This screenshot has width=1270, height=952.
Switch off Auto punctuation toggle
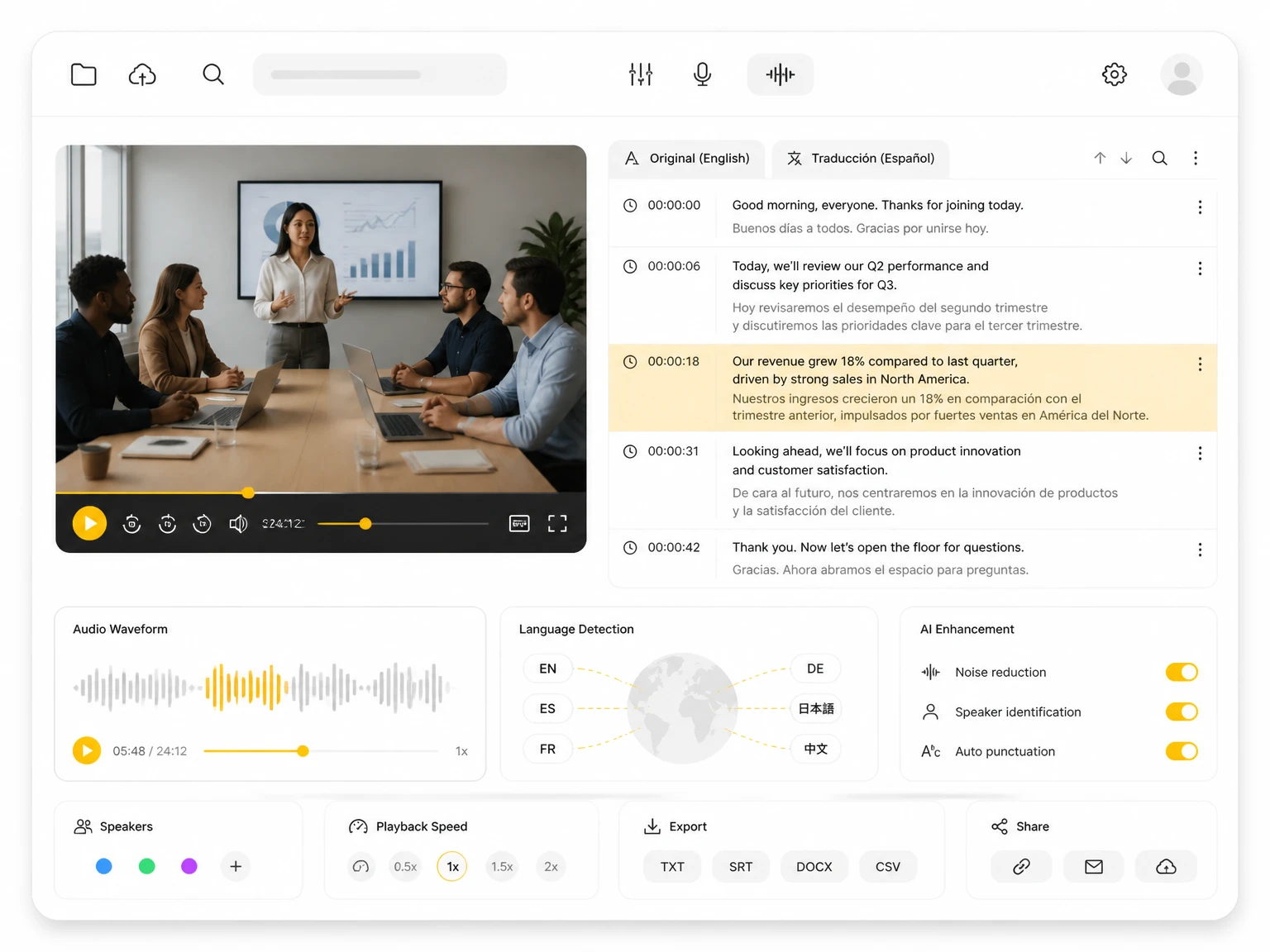(1182, 751)
